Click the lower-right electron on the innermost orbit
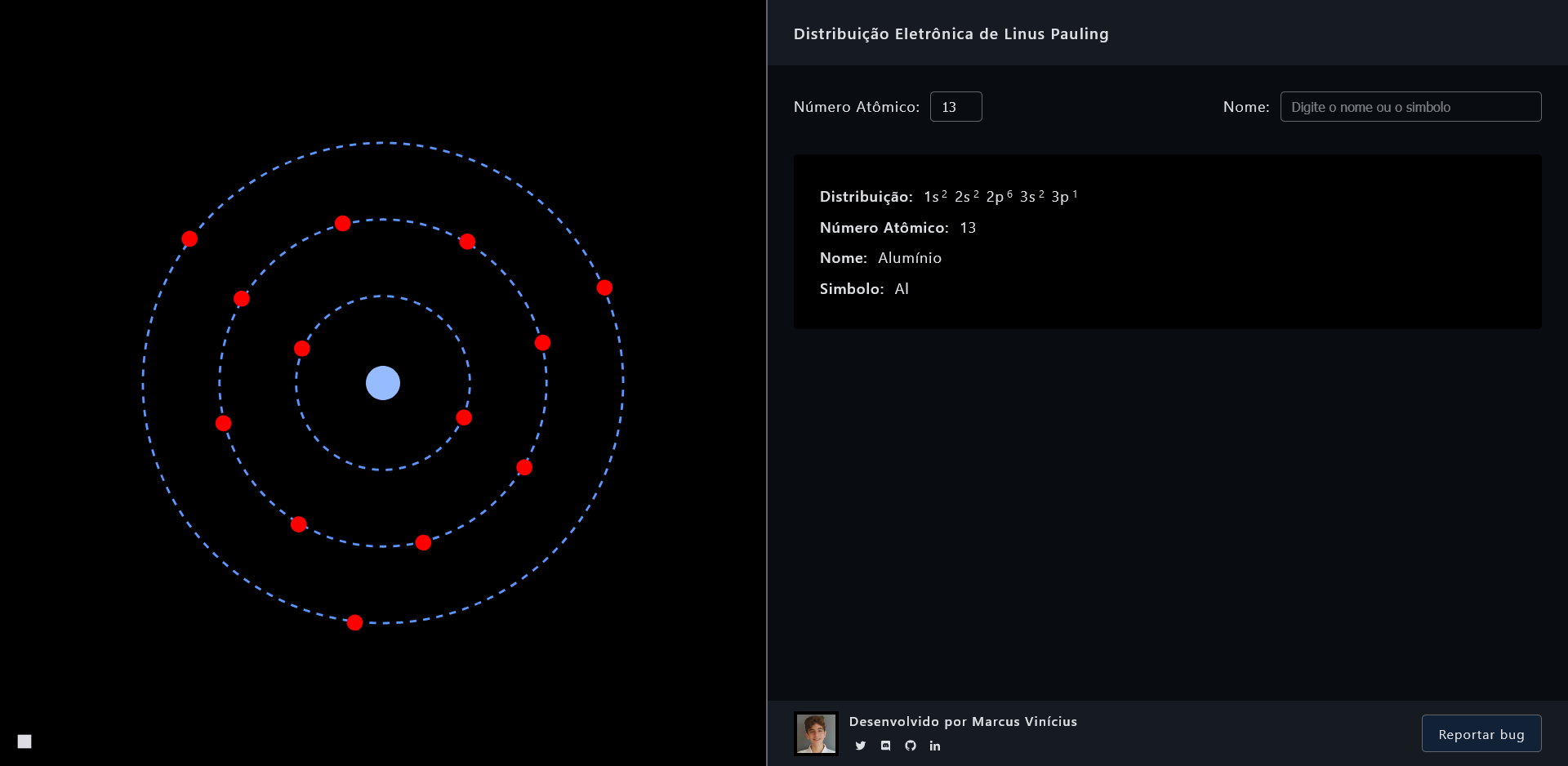Viewport: 1568px width, 766px height. tap(464, 418)
